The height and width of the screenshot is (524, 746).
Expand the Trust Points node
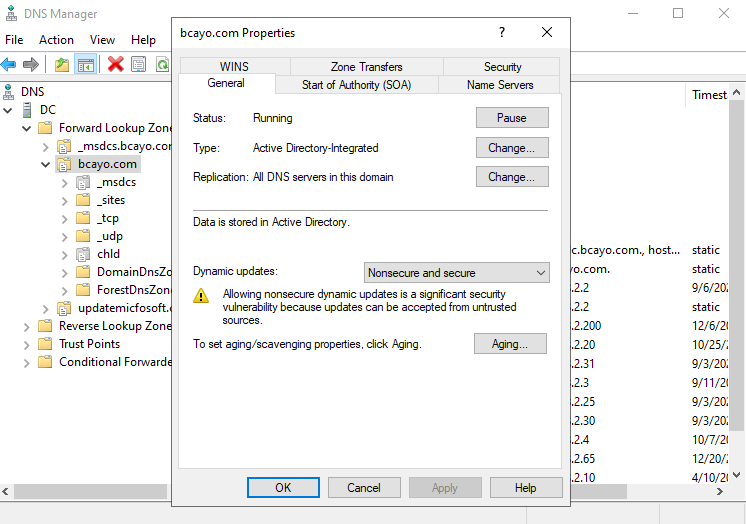pyautogui.click(x=27, y=344)
